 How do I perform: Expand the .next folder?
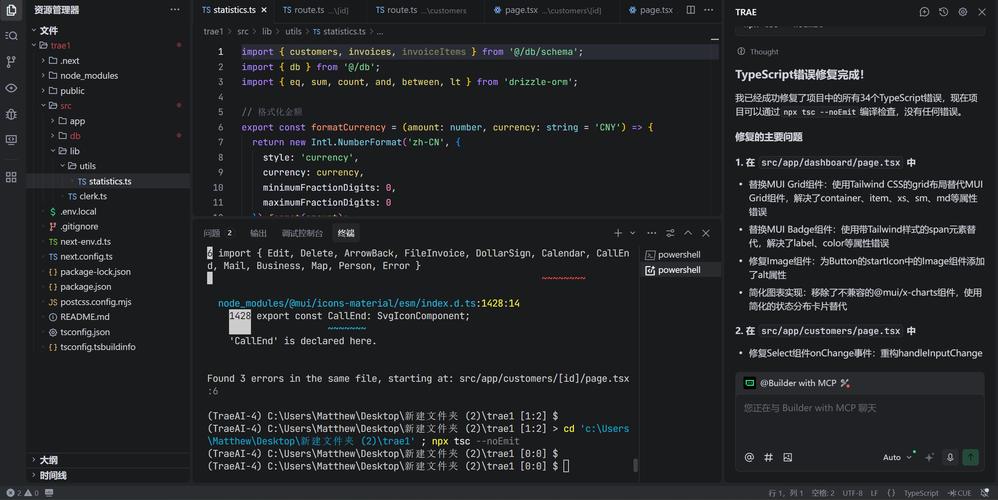[x=43, y=60]
